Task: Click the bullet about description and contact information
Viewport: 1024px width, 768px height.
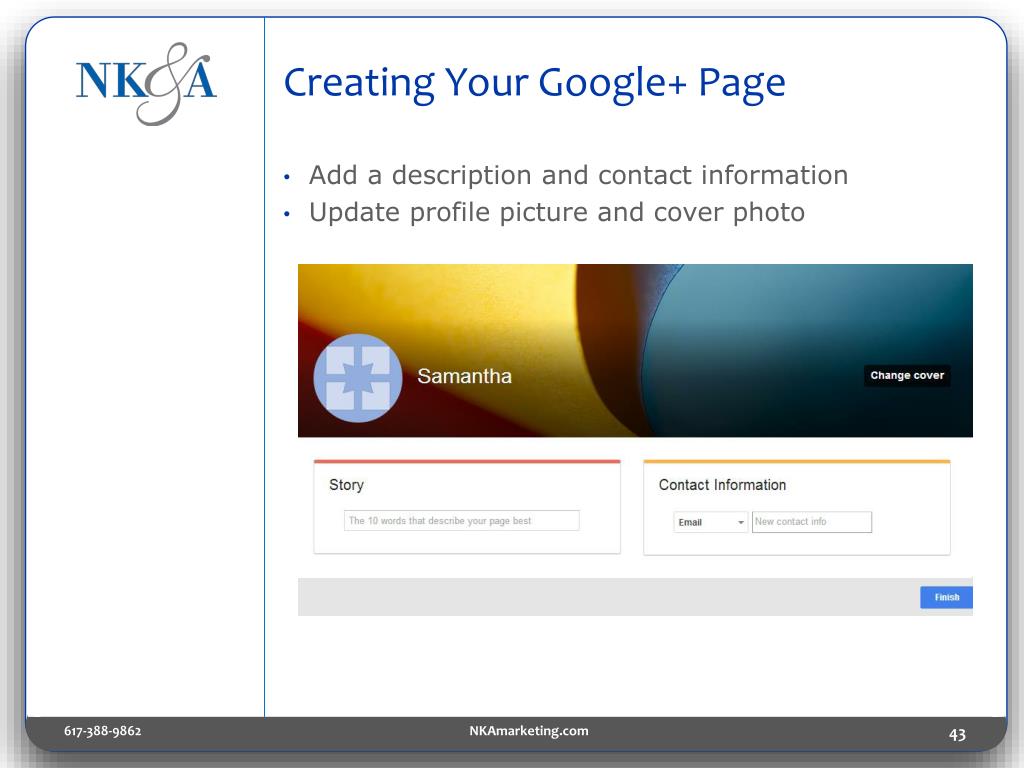Action: click(x=578, y=175)
